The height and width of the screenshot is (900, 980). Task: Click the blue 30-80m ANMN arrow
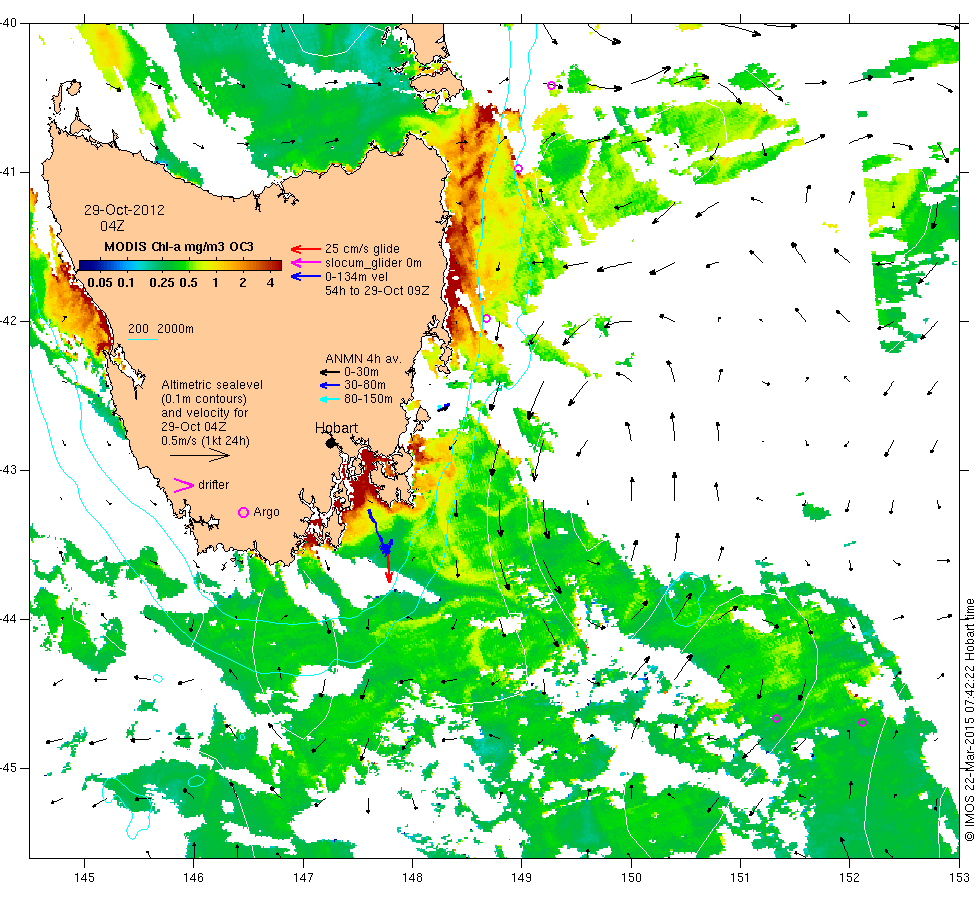pos(329,386)
